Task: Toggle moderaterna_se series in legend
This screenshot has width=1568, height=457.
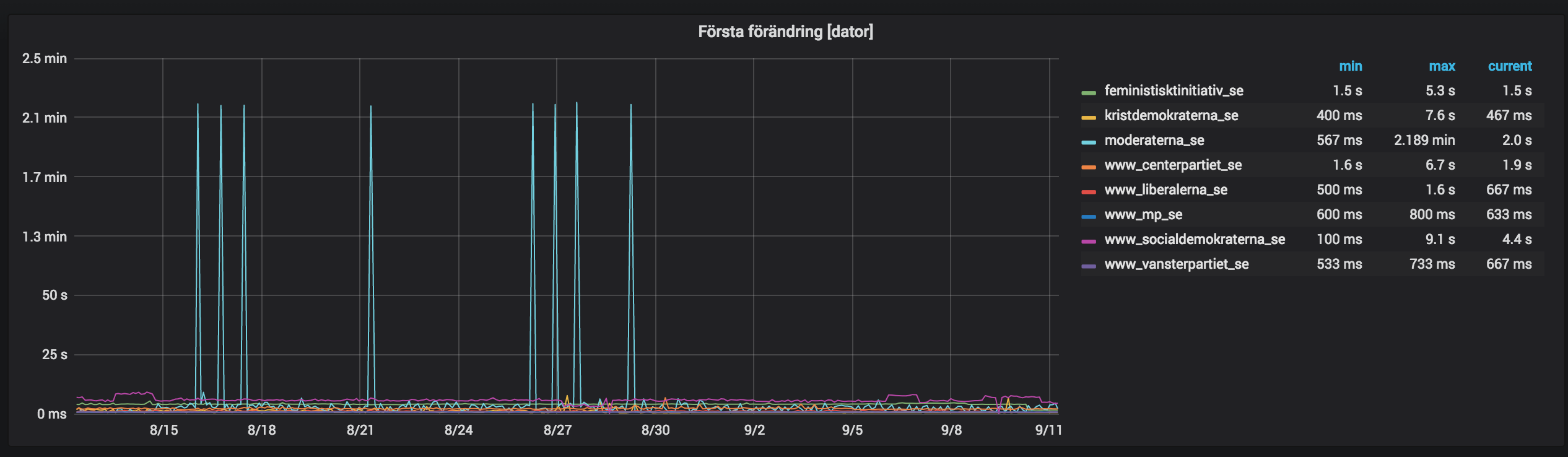Action: pos(1154,141)
